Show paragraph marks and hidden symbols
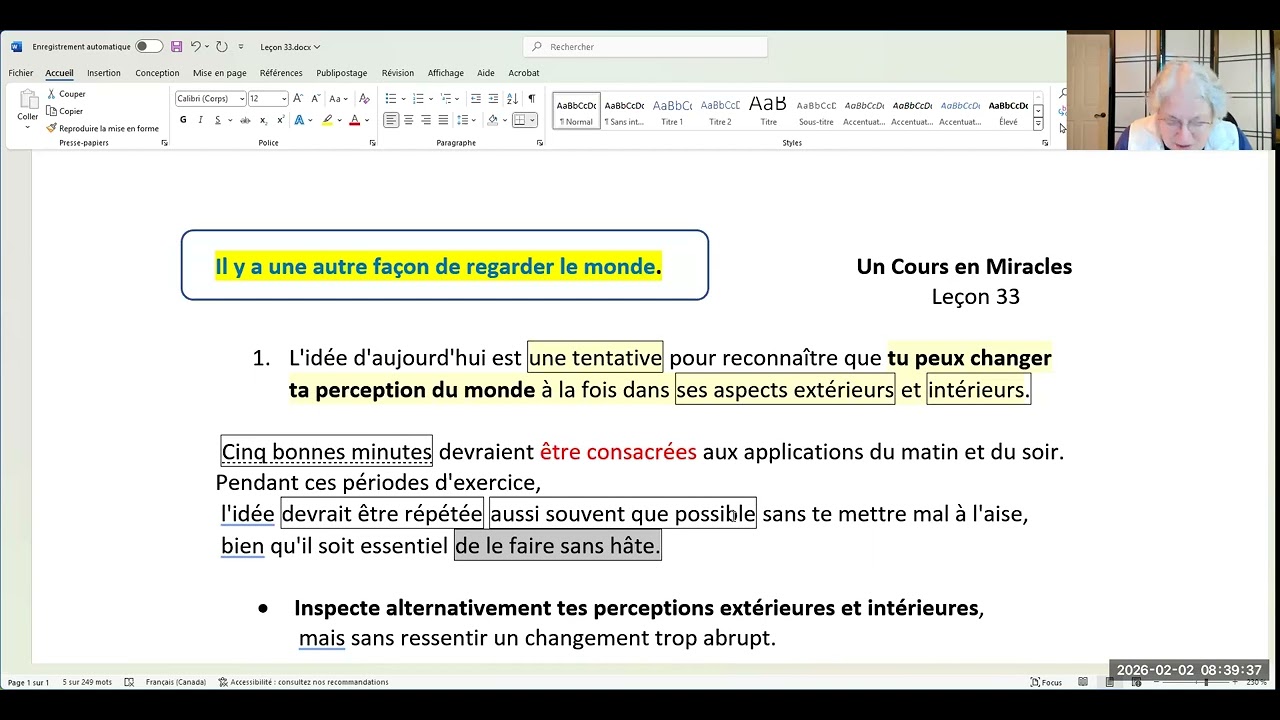 pos(531,98)
